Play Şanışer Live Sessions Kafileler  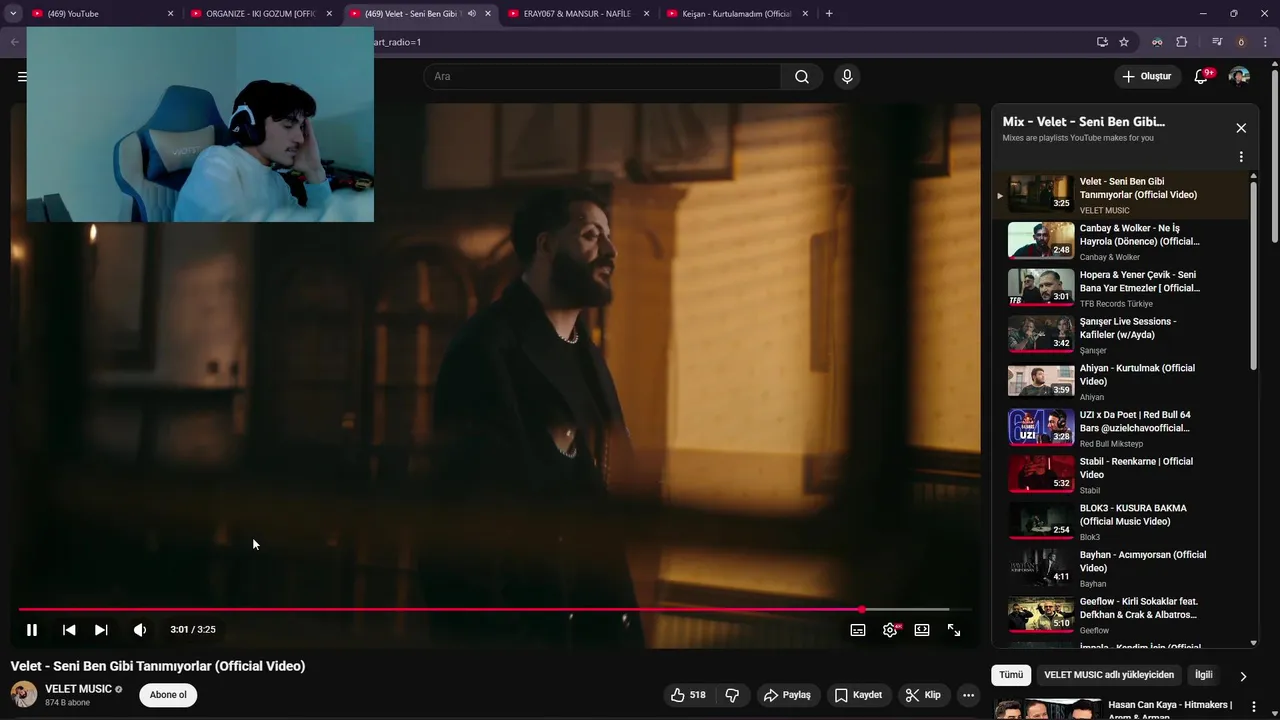[1120, 335]
